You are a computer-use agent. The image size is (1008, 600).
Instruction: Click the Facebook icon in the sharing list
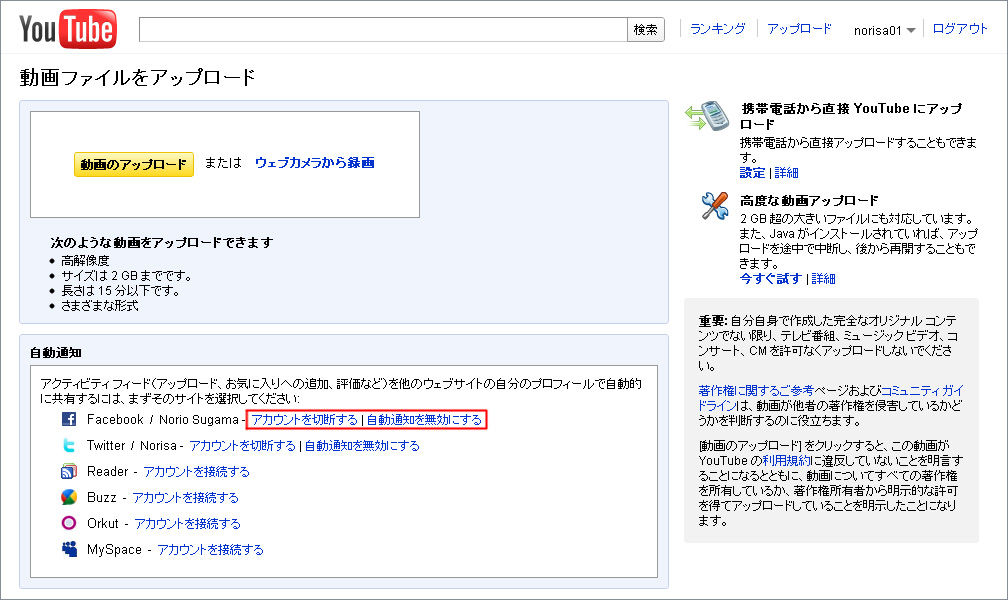tap(69, 419)
